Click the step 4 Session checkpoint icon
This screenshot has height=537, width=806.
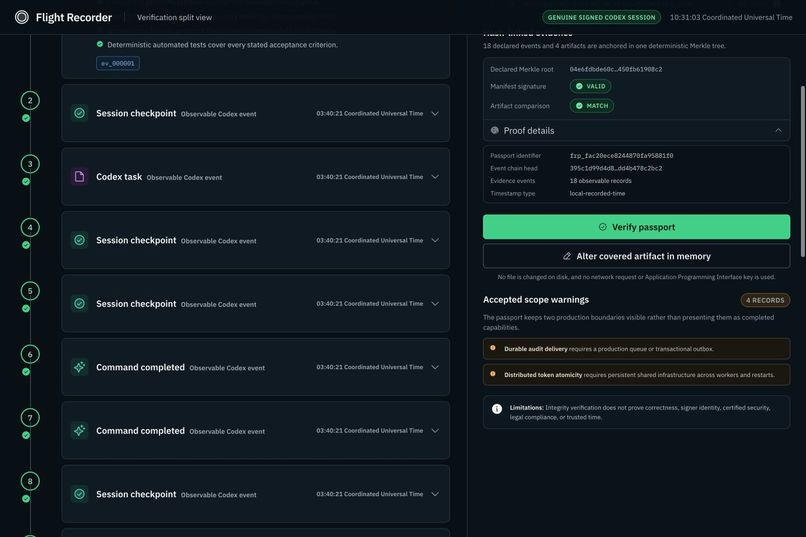coord(79,240)
